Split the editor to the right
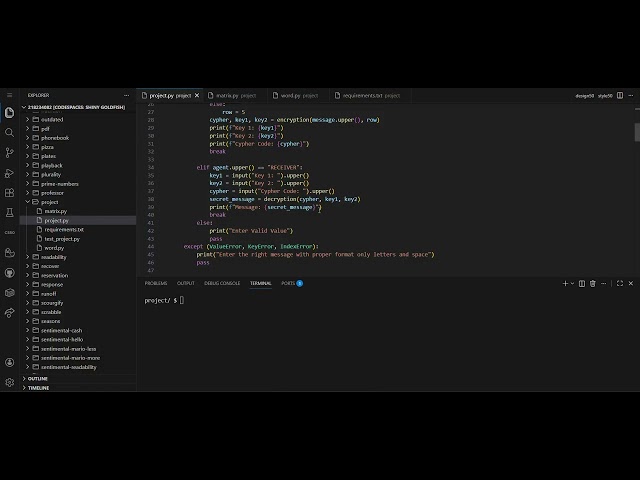 pyautogui.click(x=620, y=96)
